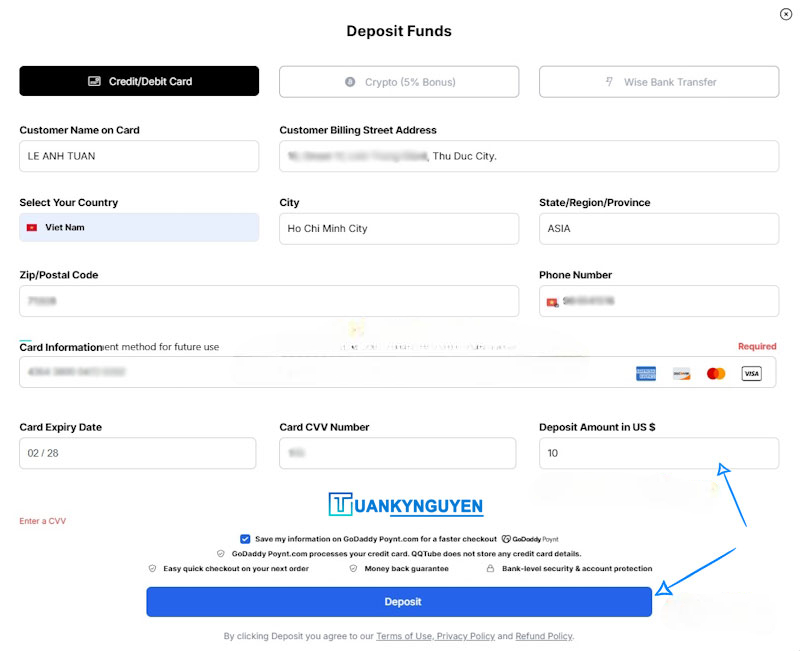Click the Visa card icon
This screenshot has width=800, height=651.
(751, 373)
